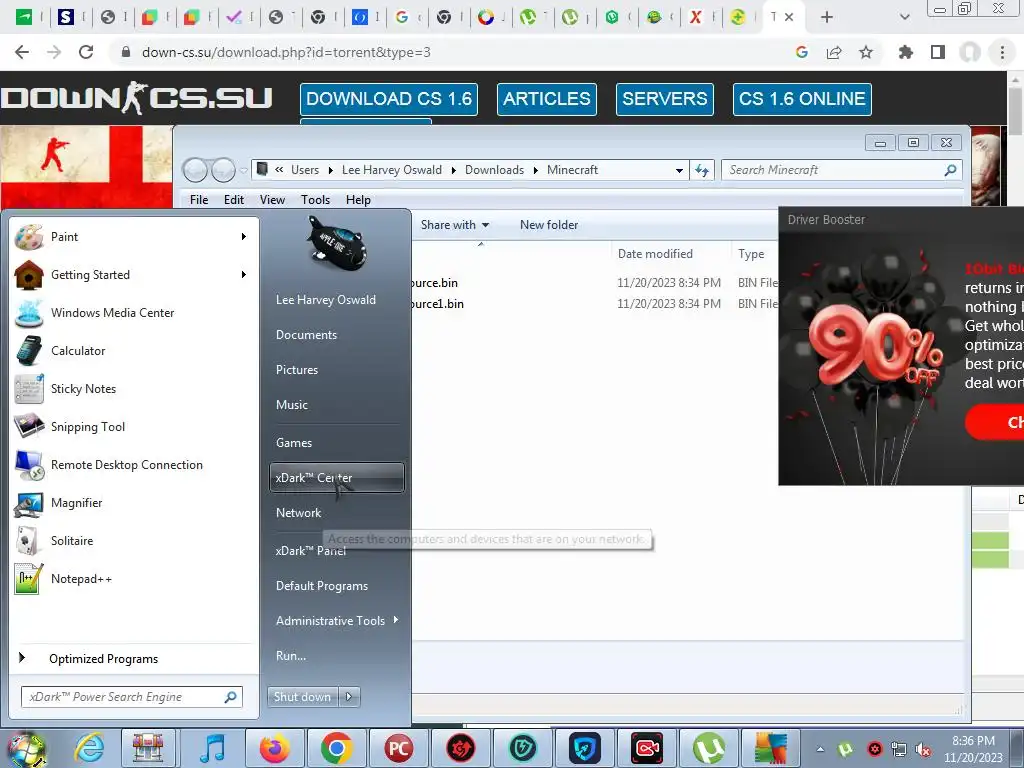Image resolution: width=1024 pixels, height=768 pixels.
Task: Open Chrome's tab search dropdown
Action: 904,17
